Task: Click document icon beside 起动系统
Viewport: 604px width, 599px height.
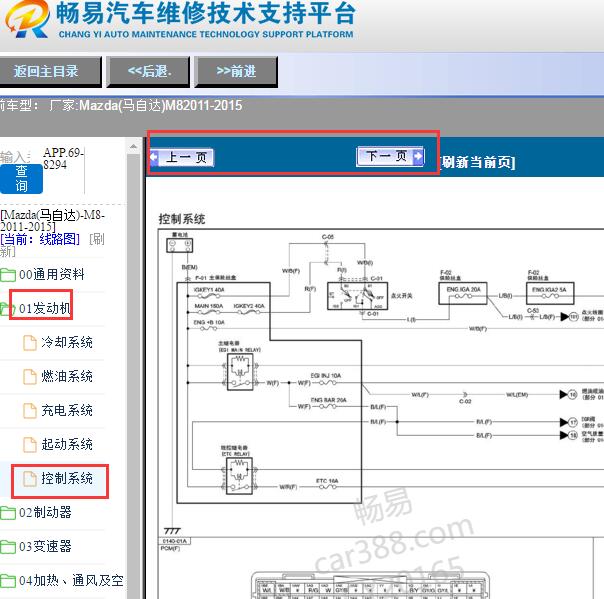Action: click(x=30, y=445)
